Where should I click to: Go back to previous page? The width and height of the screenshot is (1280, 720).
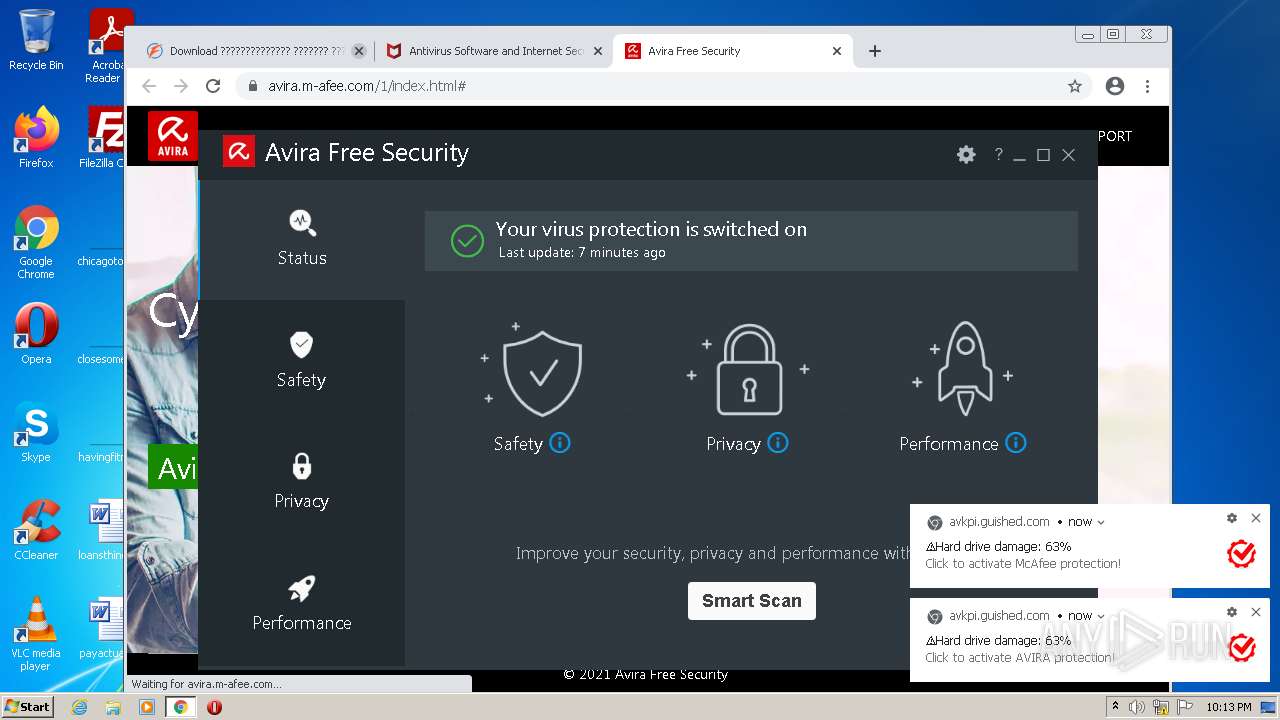point(149,86)
